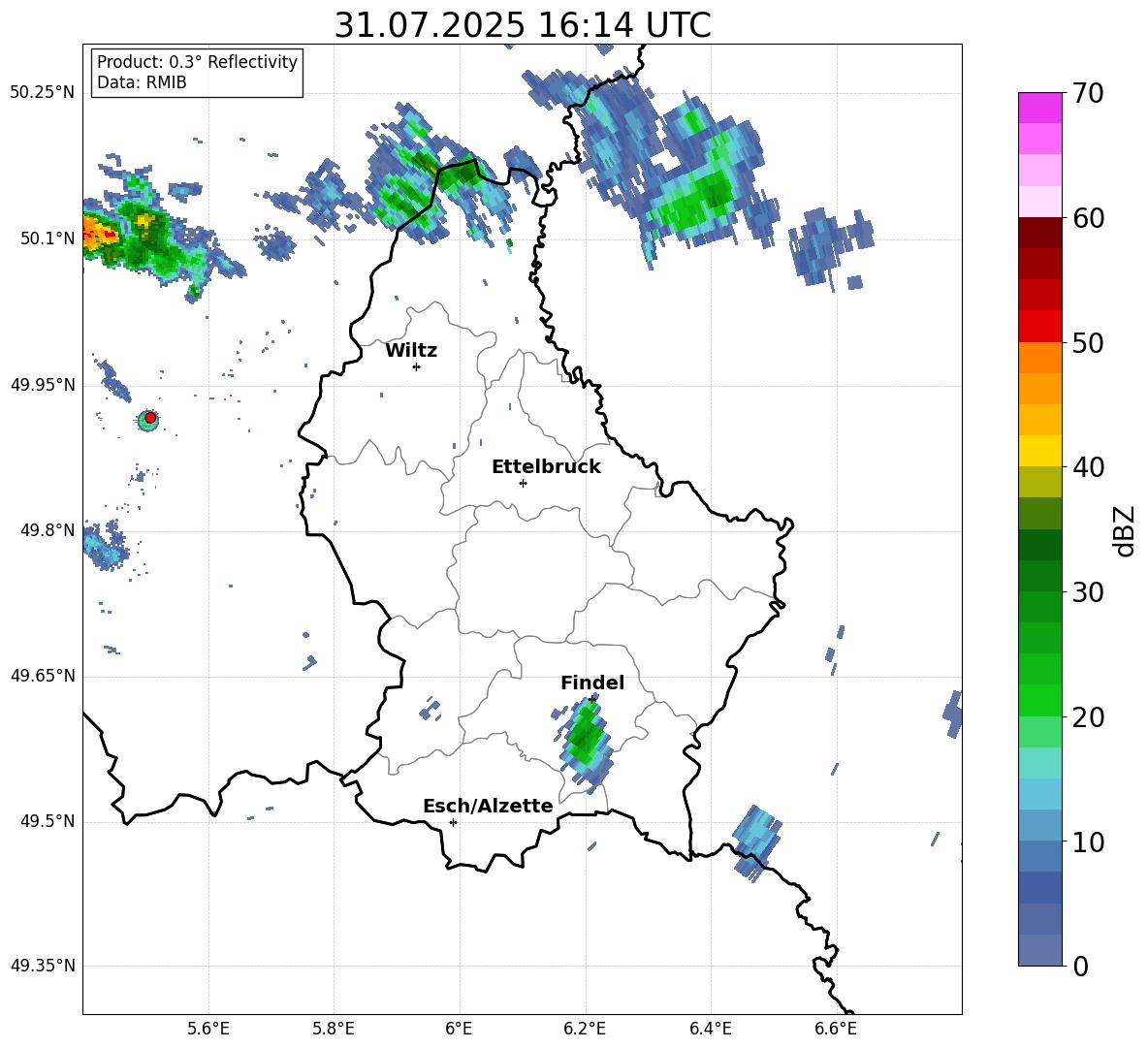Screen dimensions: 1148x1048
Task: Click the Ettelbruck city label
Action: click(x=546, y=467)
